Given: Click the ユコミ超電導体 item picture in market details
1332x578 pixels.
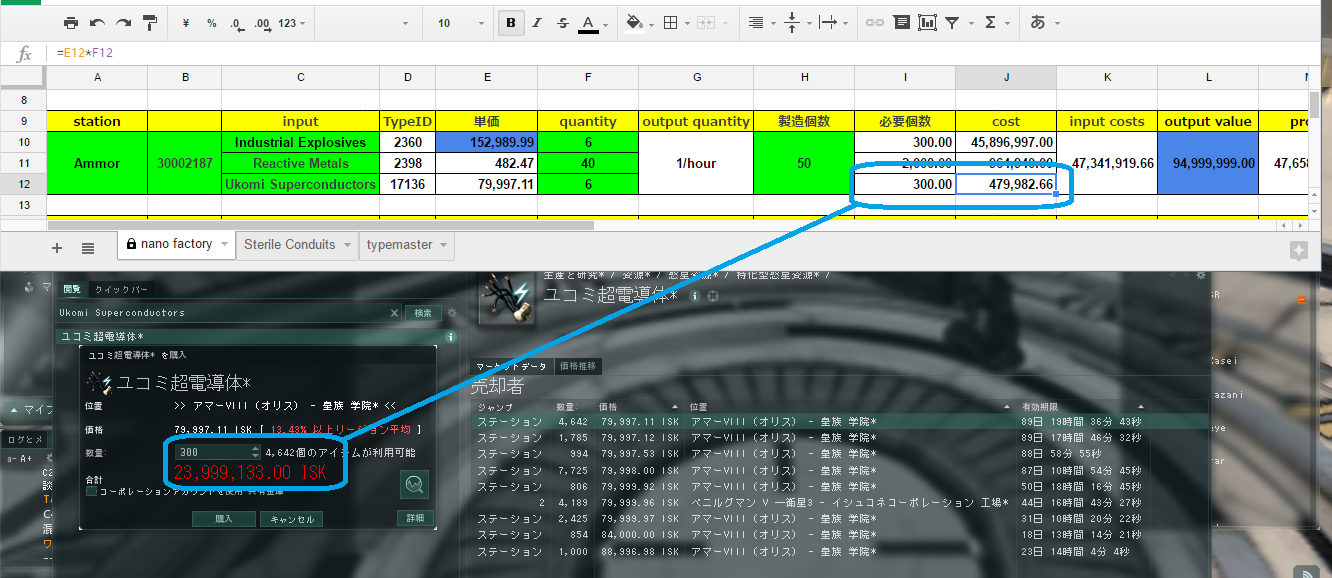Looking at the screenshot, I should pyautogui.click(x=507, y=297).
